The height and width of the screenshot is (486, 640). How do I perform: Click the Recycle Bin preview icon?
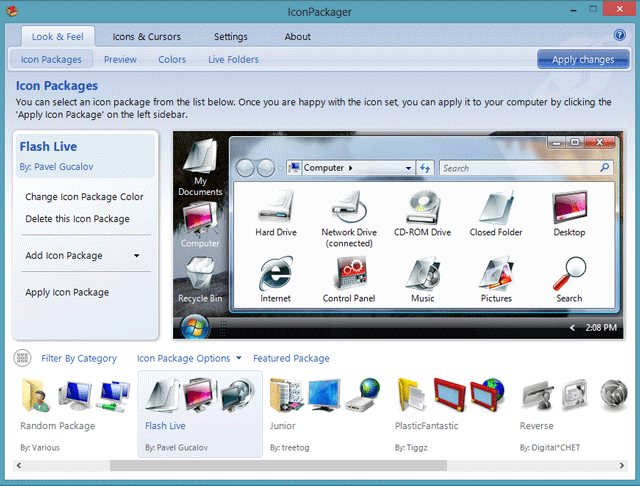click(x=200, y=273)
